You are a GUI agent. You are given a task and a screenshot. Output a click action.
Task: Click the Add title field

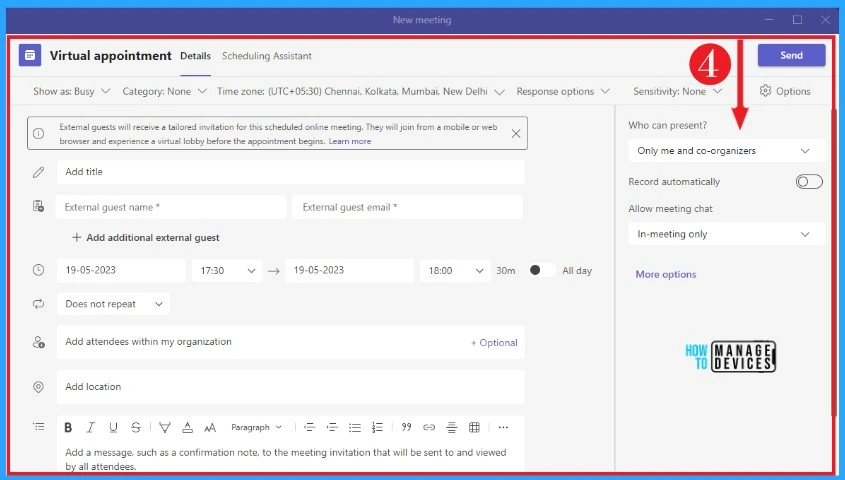pos(290,172)
